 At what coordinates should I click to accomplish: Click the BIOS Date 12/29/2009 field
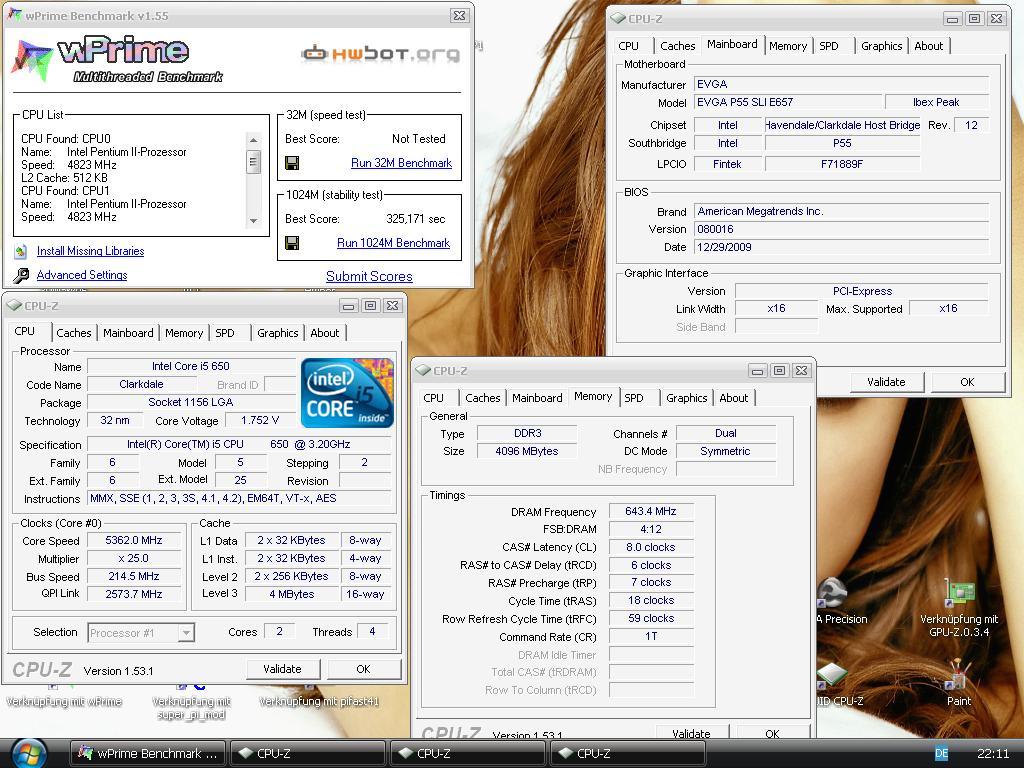tap(841, 248)
